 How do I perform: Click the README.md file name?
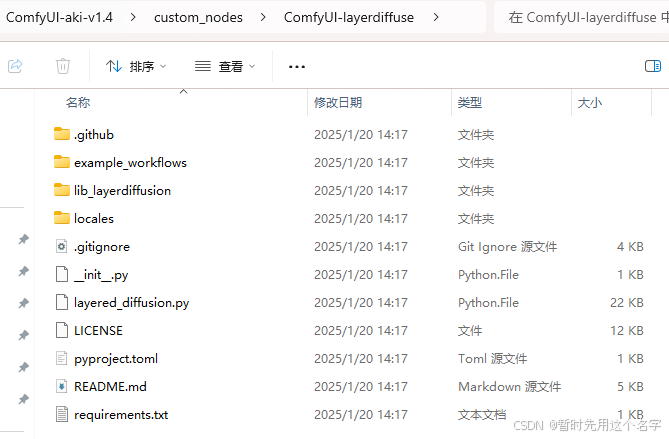point(111,387)
